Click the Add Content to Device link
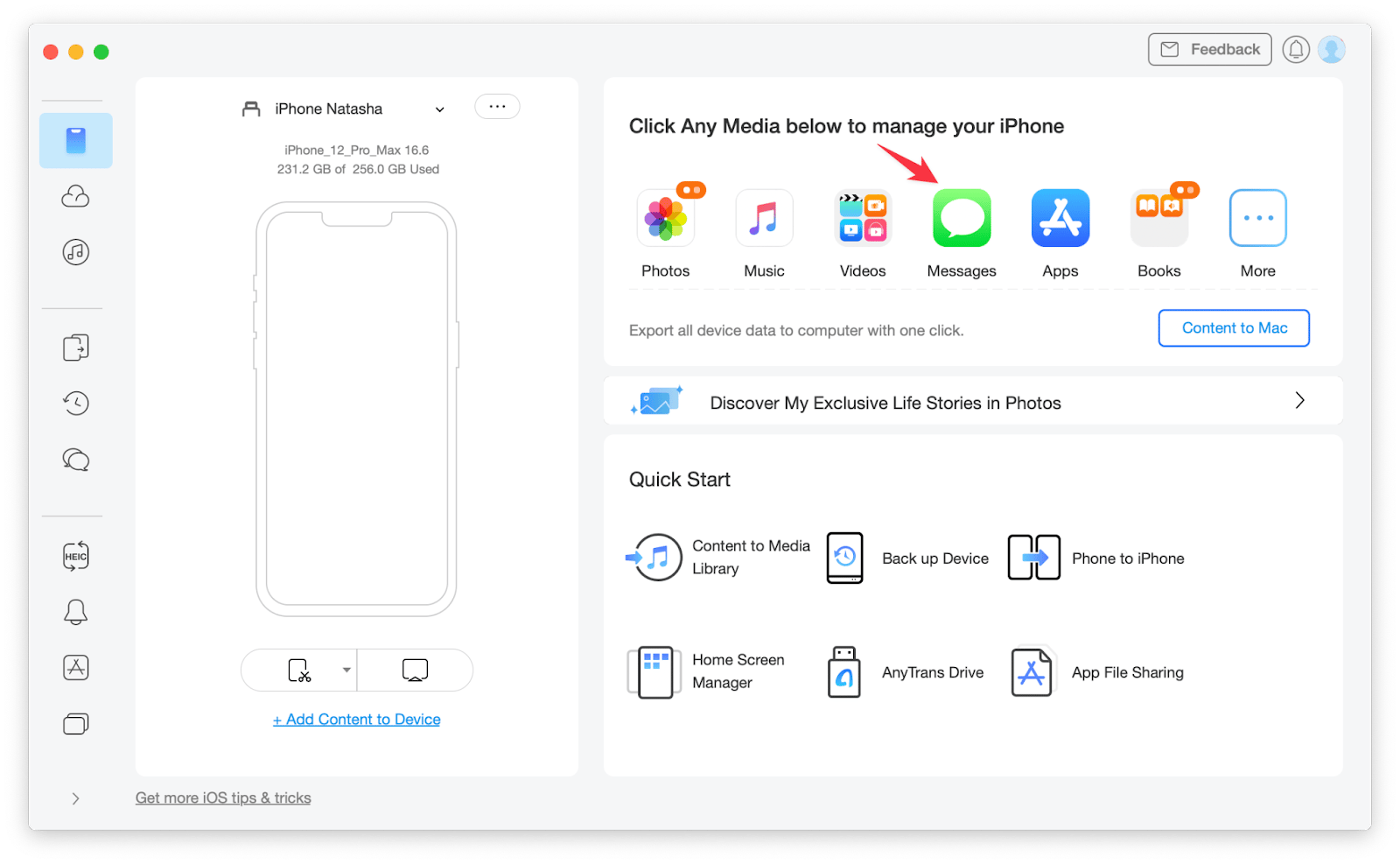Viewport: 1400px width, 864px height. [357, 720]
